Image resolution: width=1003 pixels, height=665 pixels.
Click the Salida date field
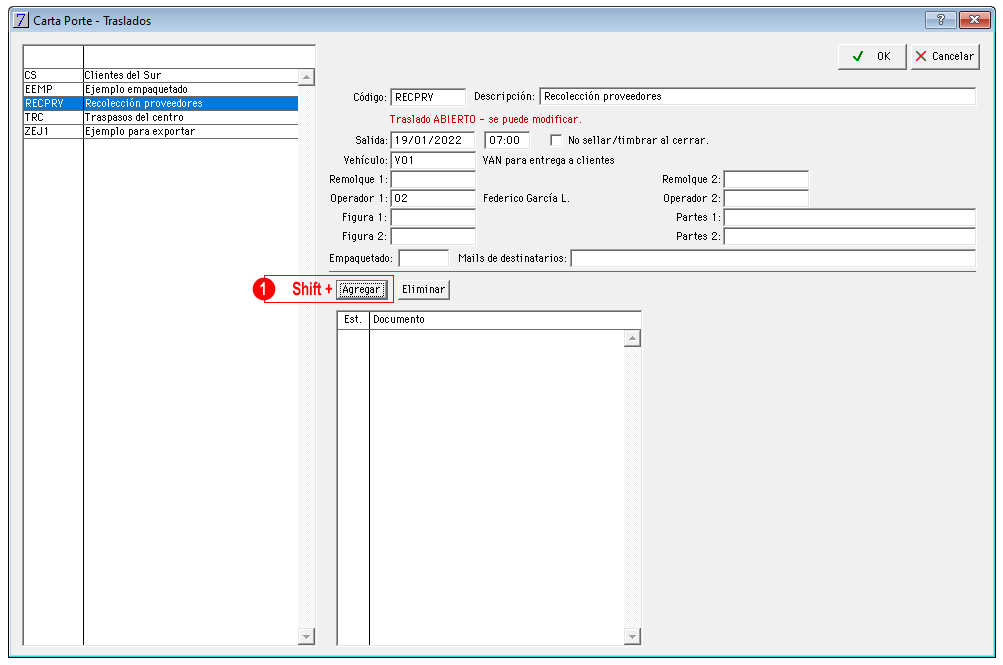click(x=432, y=141)
